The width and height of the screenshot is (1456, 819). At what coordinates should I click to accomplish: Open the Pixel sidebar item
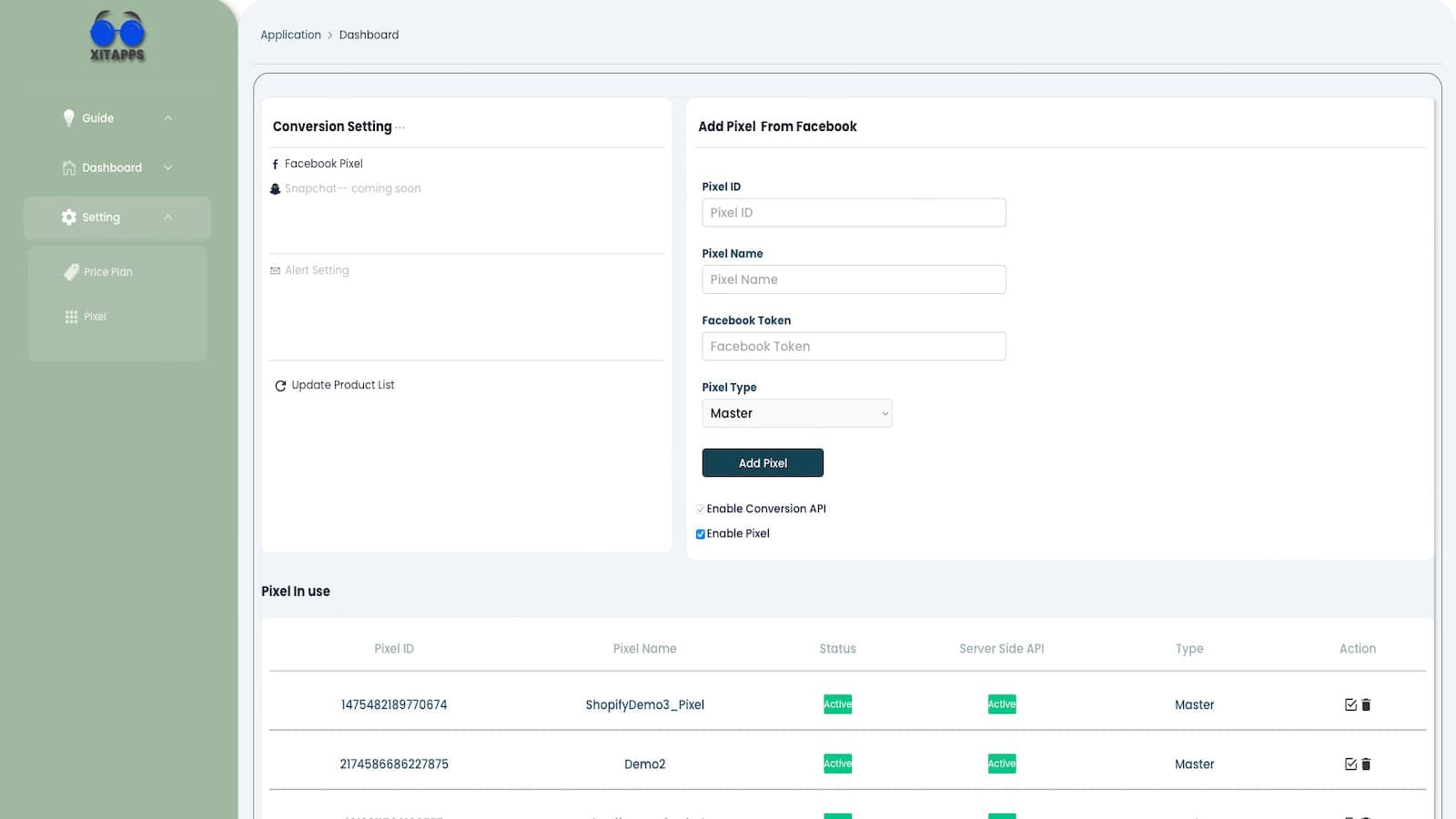[95, 317]
